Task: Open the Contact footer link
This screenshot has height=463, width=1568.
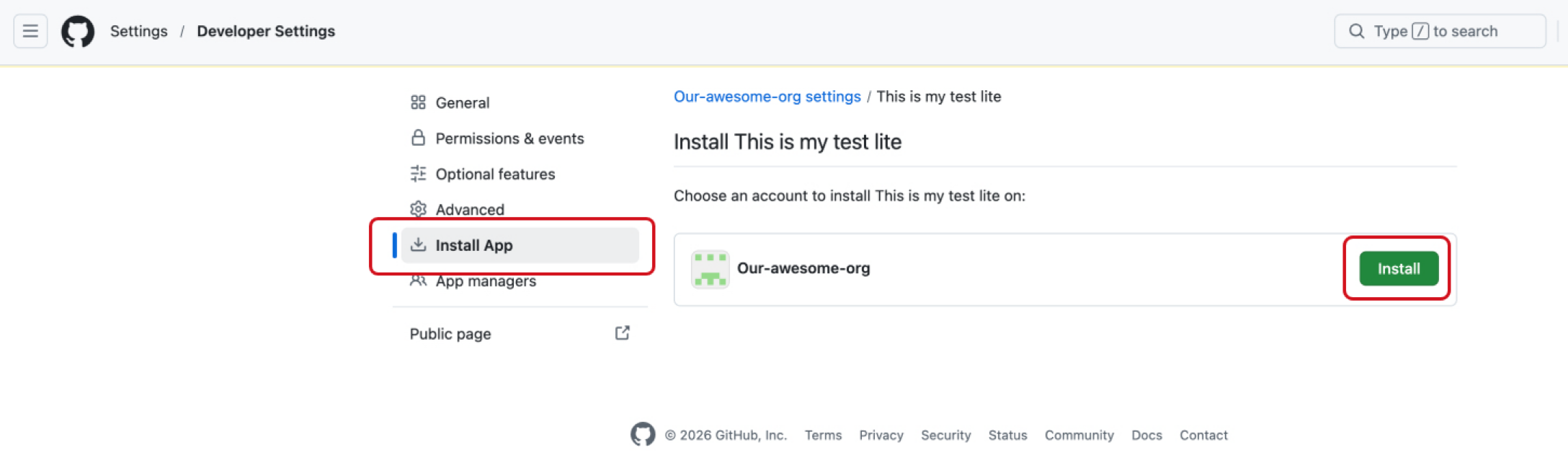Action: pos(1203,435)
